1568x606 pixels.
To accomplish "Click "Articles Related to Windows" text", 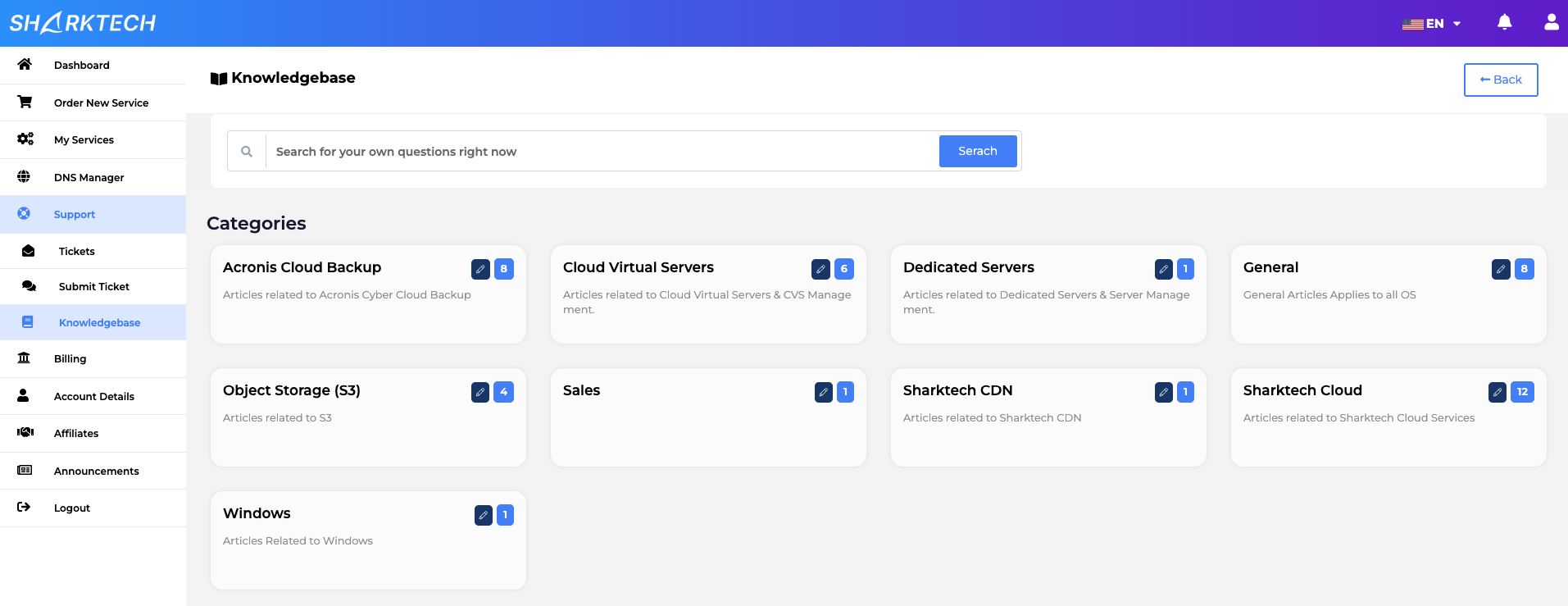I will [298, 540].
